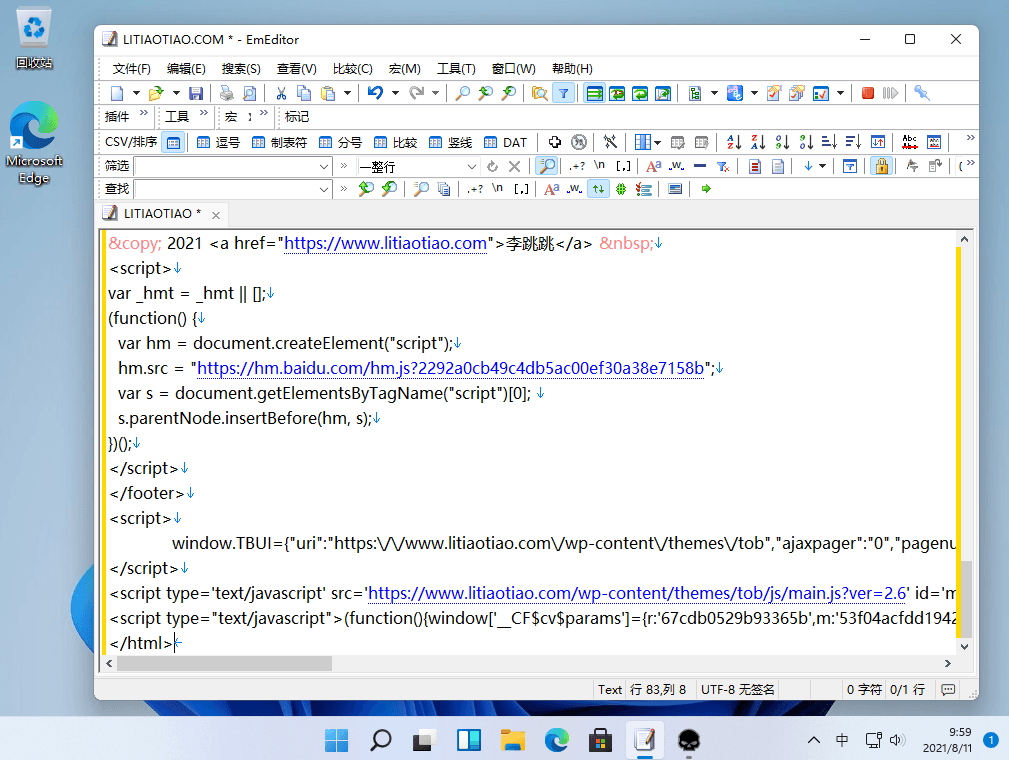1009x760 pixels.
Task: Click the green arrow icon in find bar
Action: 706,189
